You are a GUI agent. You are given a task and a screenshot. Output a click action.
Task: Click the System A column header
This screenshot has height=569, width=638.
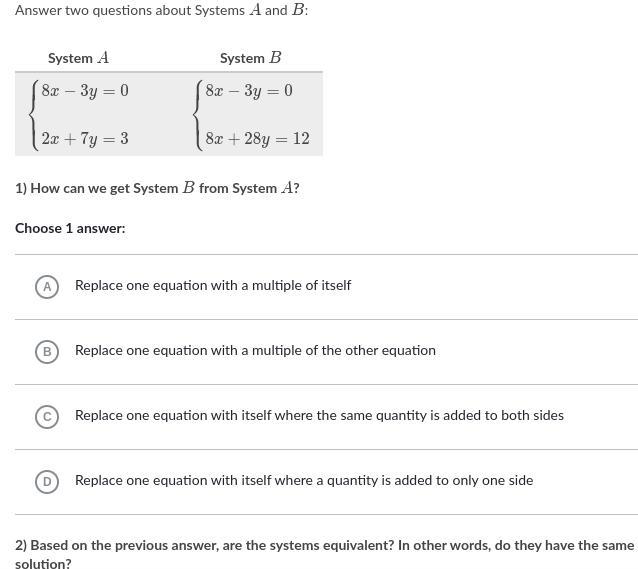click(78, 58)
